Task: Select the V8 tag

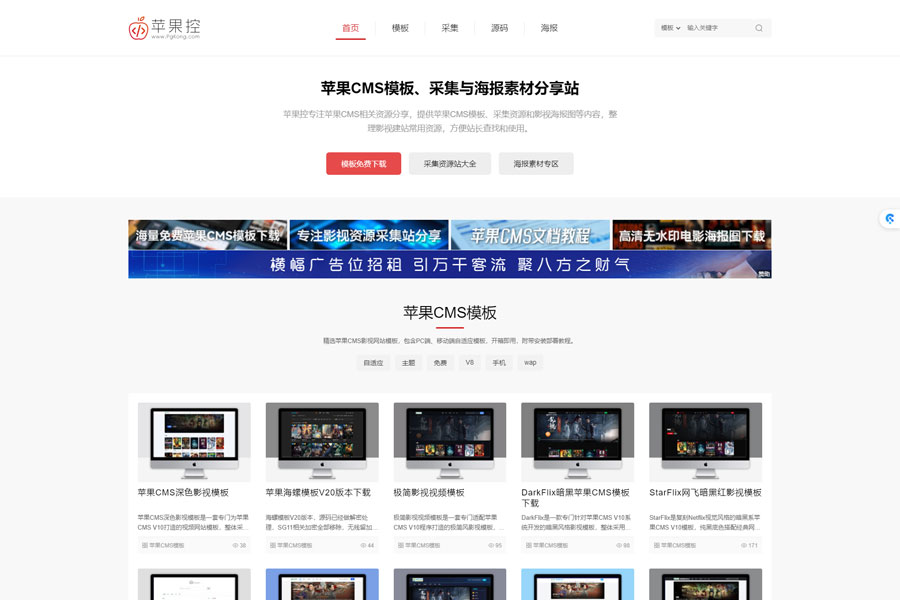Action: click(x=470, y=363)
